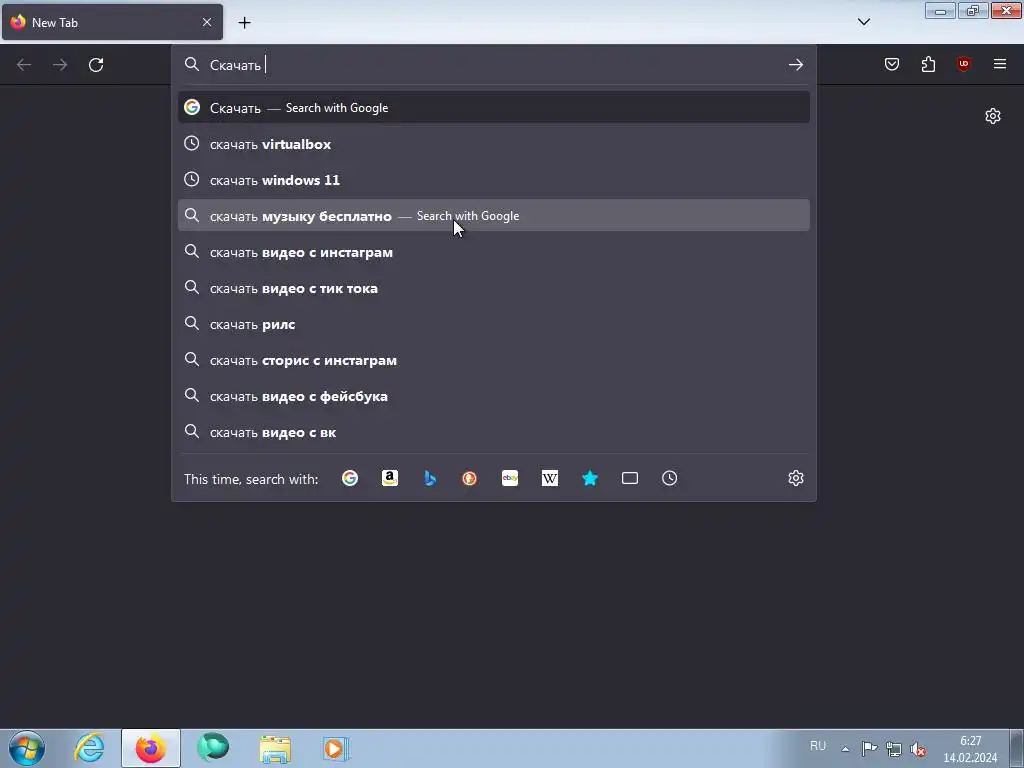Search this time with Bing
The image size is (1024, 768).
(x=430, y=479)
